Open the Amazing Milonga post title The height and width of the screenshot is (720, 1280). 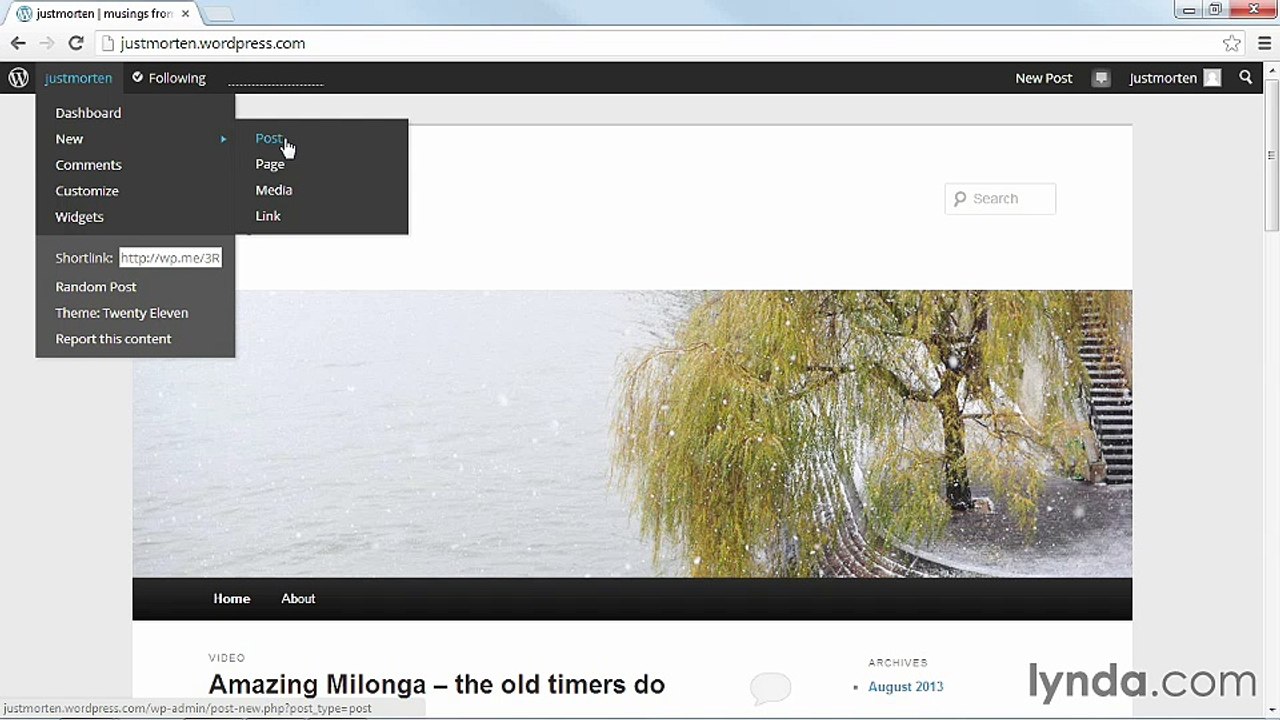click(x=436, y=685)
